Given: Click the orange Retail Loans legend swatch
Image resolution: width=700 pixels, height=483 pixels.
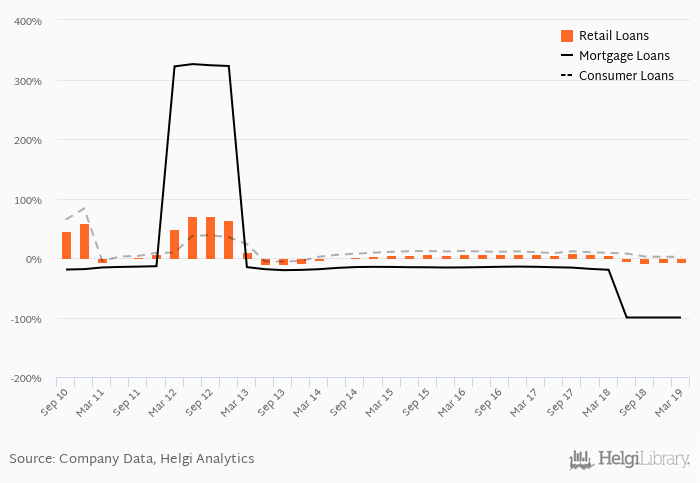Looking at the screenshot, I should click(567, 36).
